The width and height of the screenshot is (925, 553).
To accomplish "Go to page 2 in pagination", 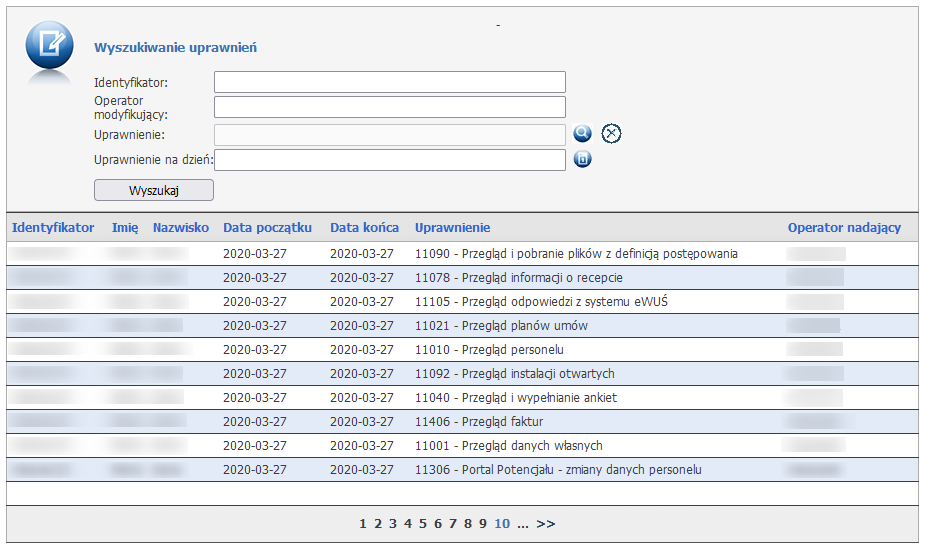I will (x=378, y=523).
